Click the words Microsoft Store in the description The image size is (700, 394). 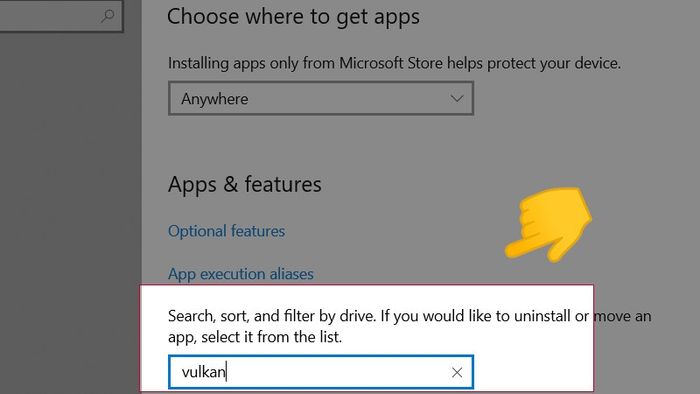391,63
